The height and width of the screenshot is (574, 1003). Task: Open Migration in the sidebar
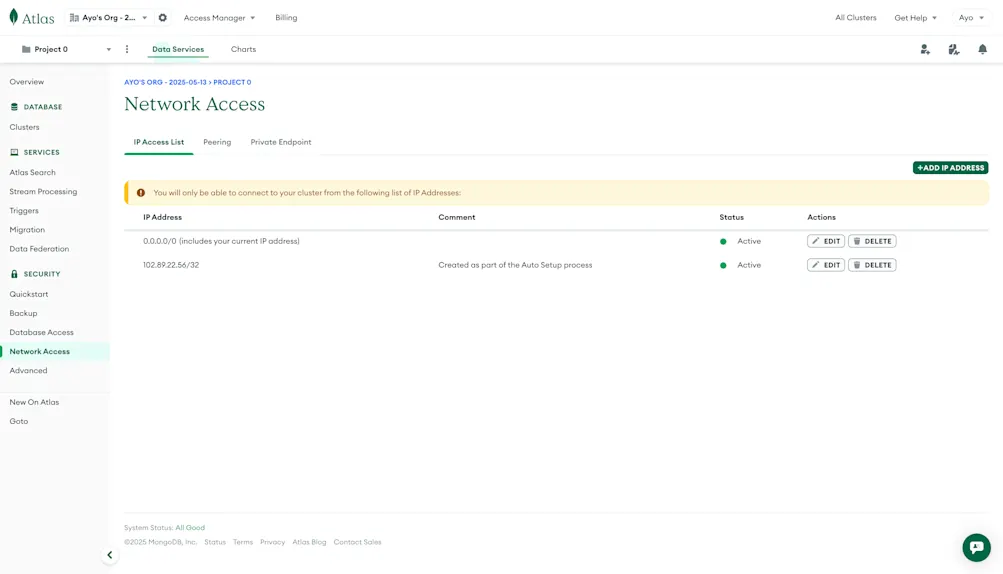click(x=27, y=230)
